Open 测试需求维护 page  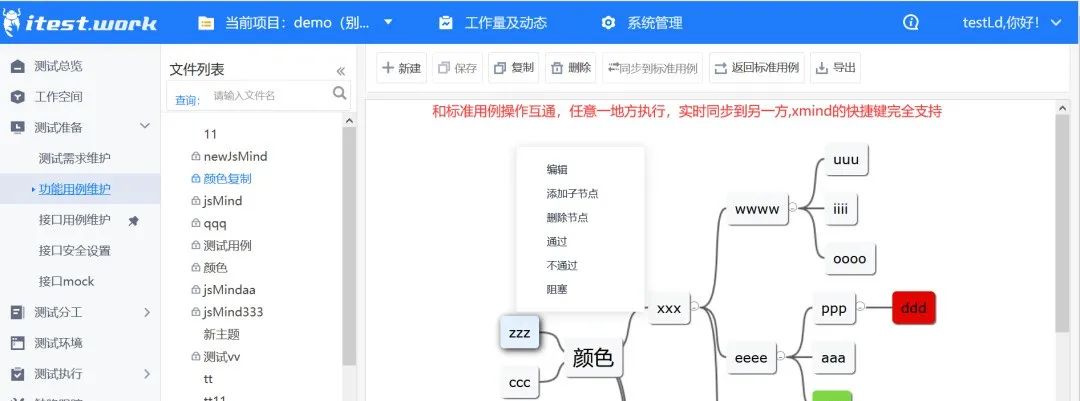[x=74, y=158]
